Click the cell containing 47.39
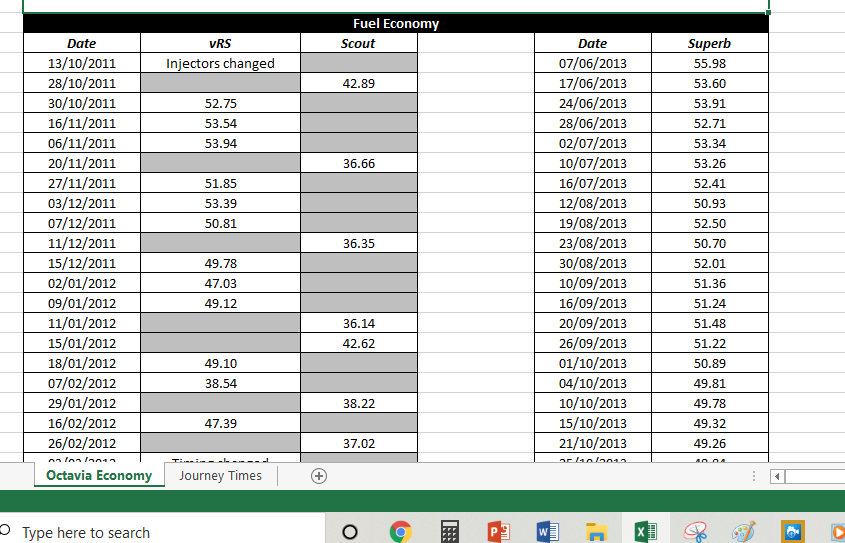845x543 pixels. pos(220,423)
